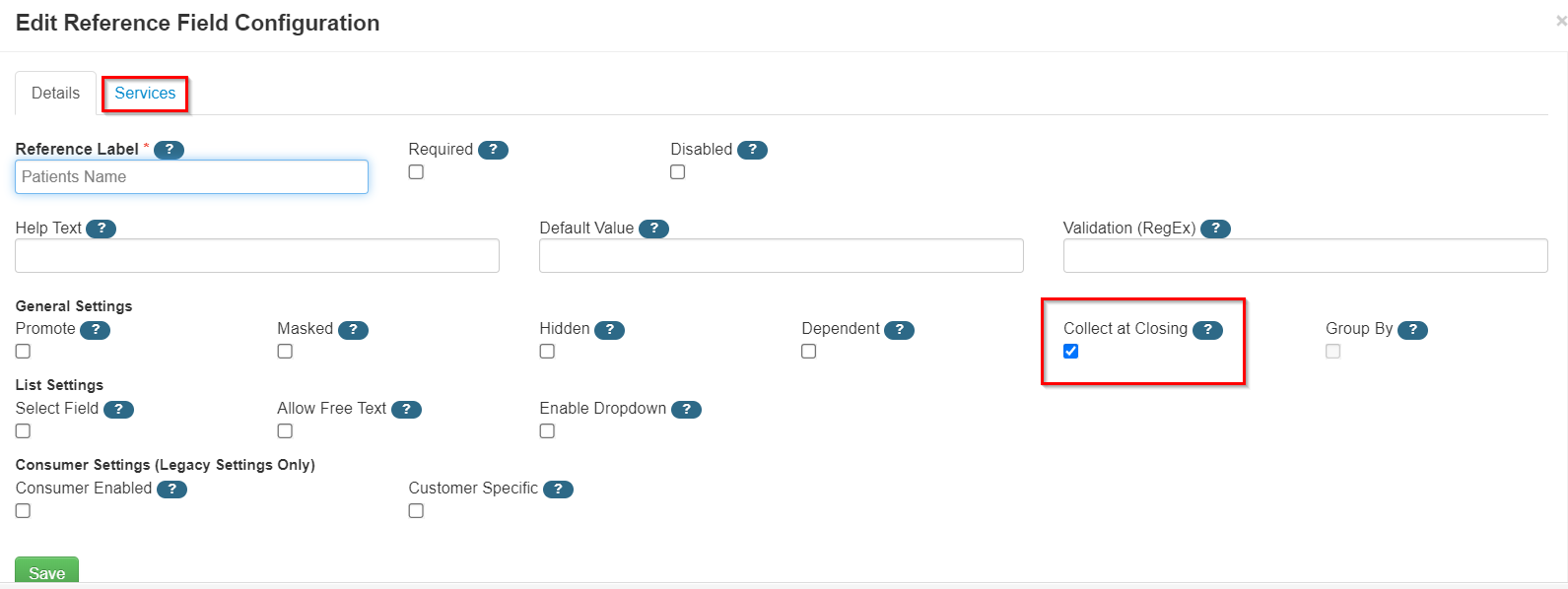Click the Save button

[45, 572]
